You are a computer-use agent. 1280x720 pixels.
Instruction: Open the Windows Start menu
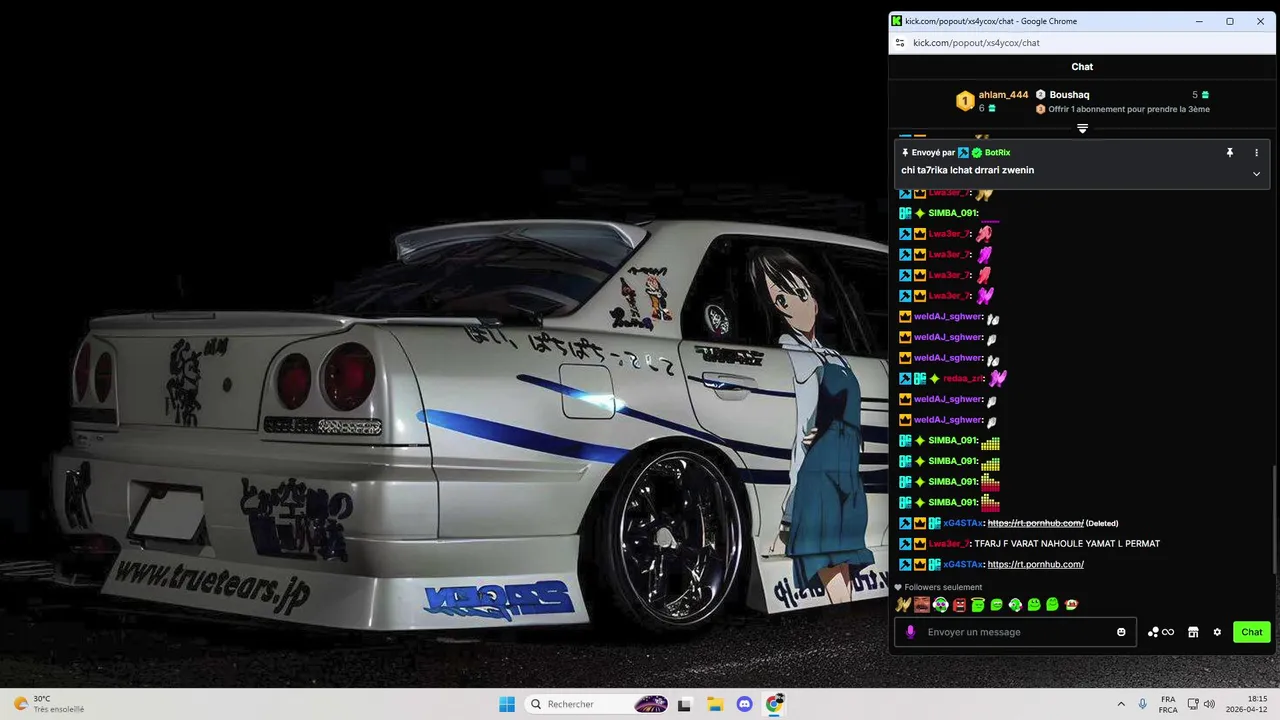507,704
